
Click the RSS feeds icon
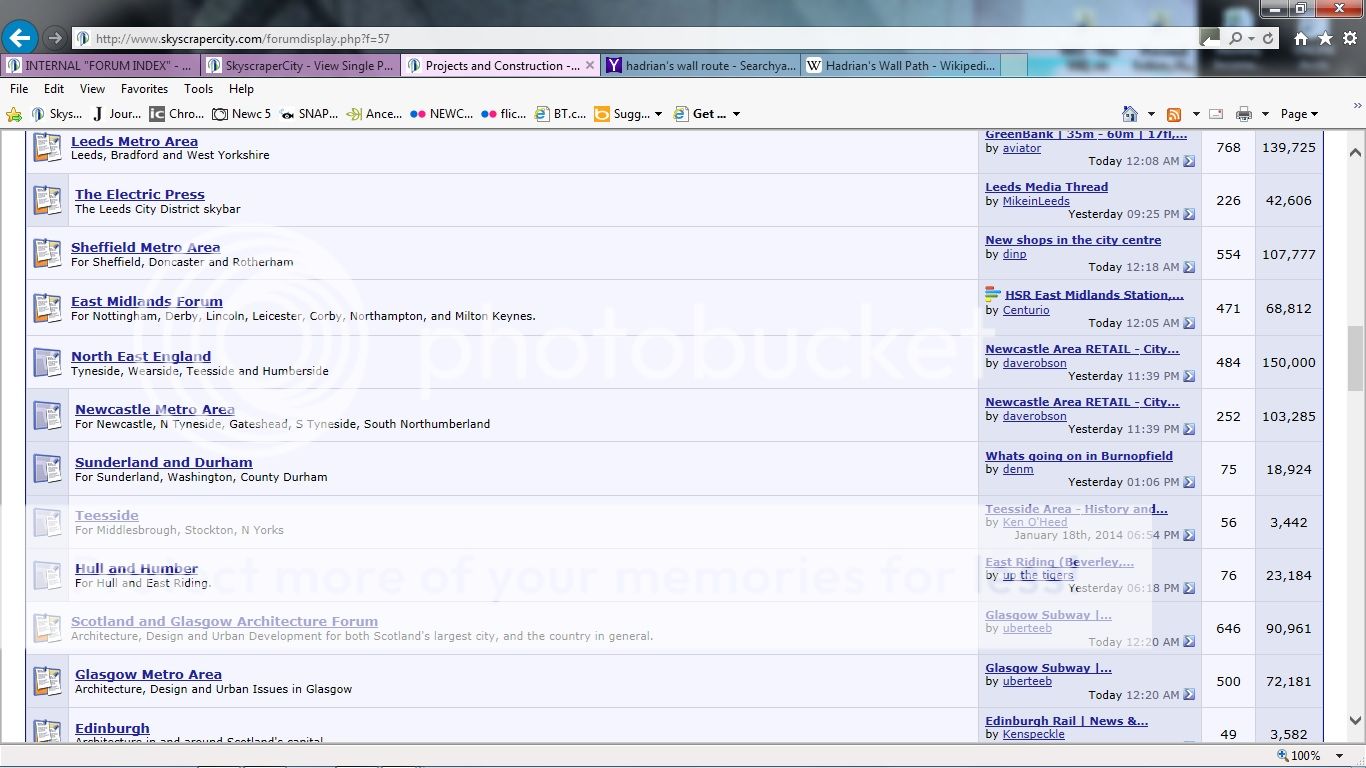click(1174, 114)
